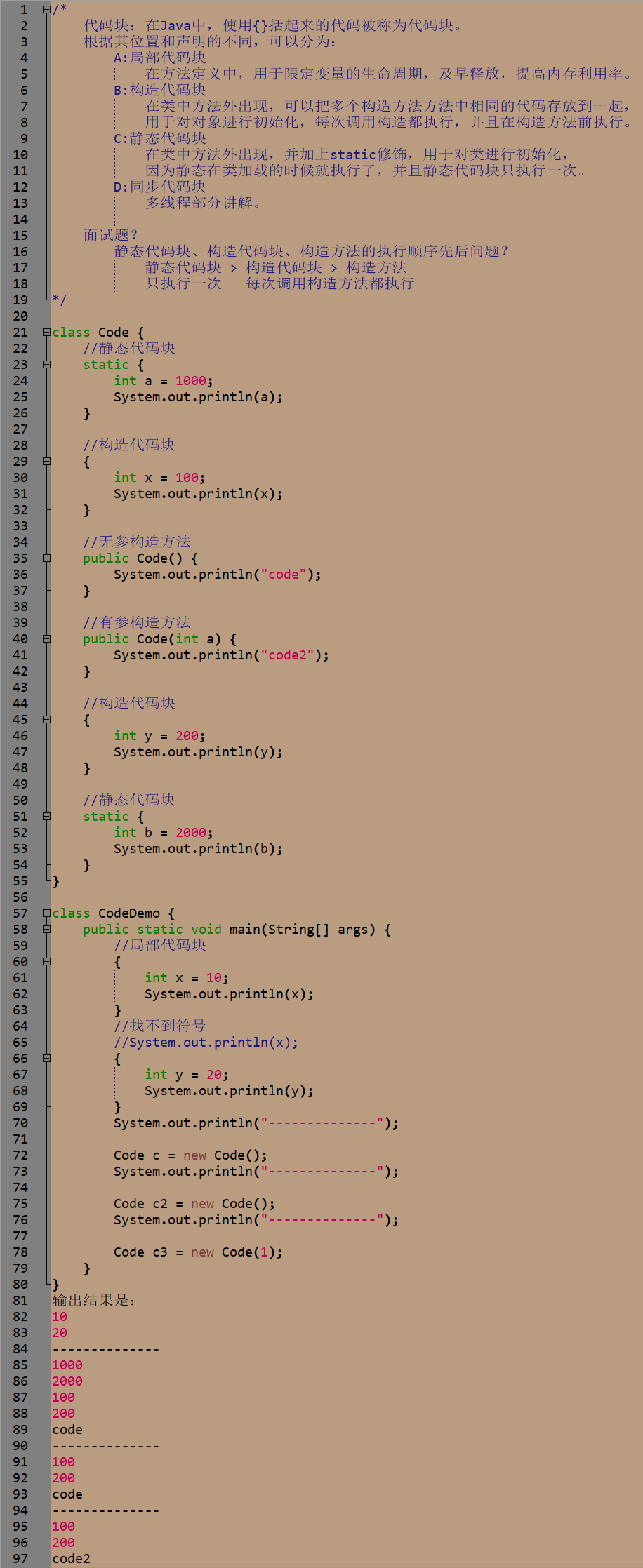Click 'public Code() {' declaration
The width and height of the screenshot is (643, 1568).
(140, 558)
